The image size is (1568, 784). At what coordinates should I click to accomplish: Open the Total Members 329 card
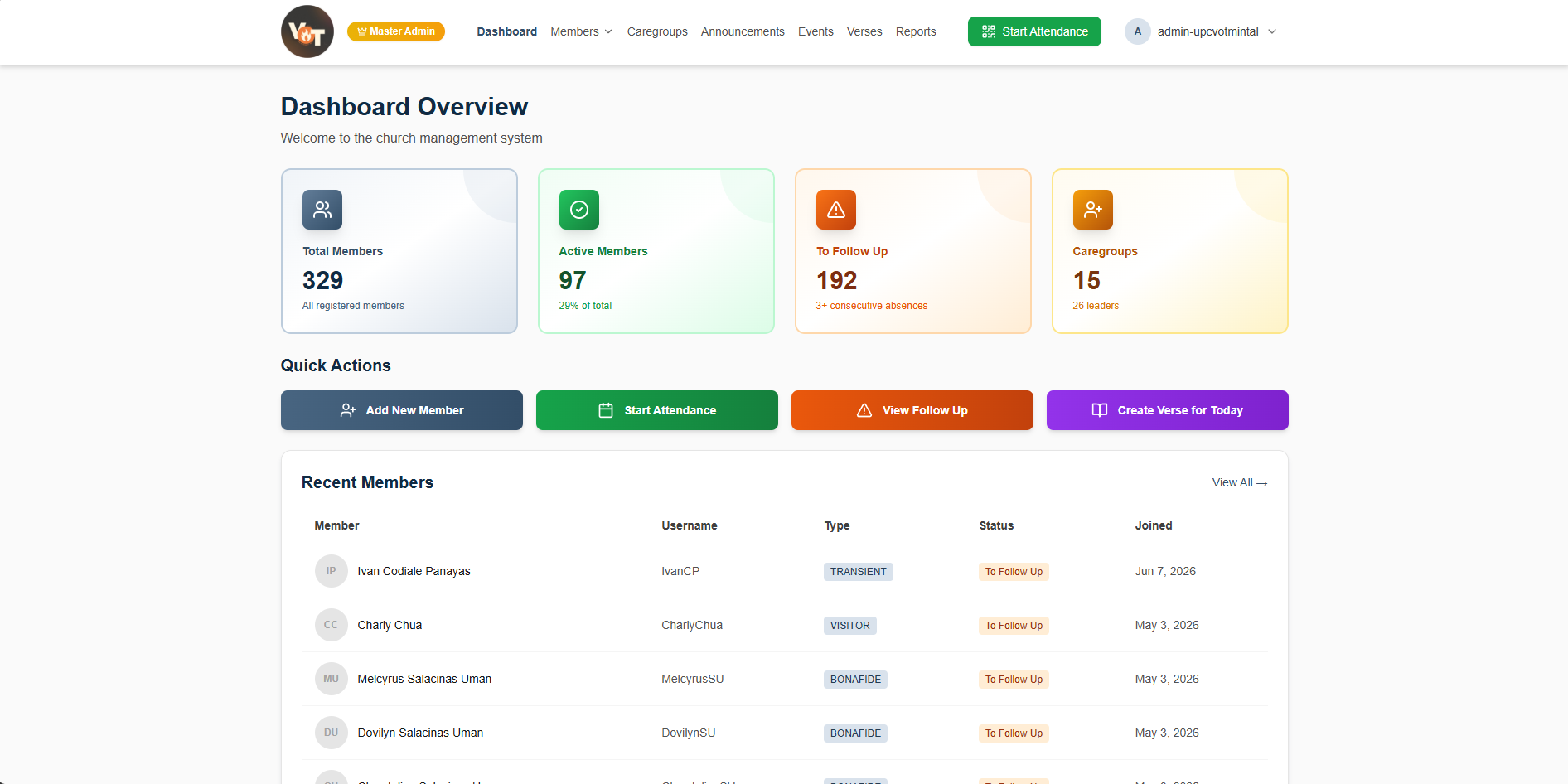399,251
